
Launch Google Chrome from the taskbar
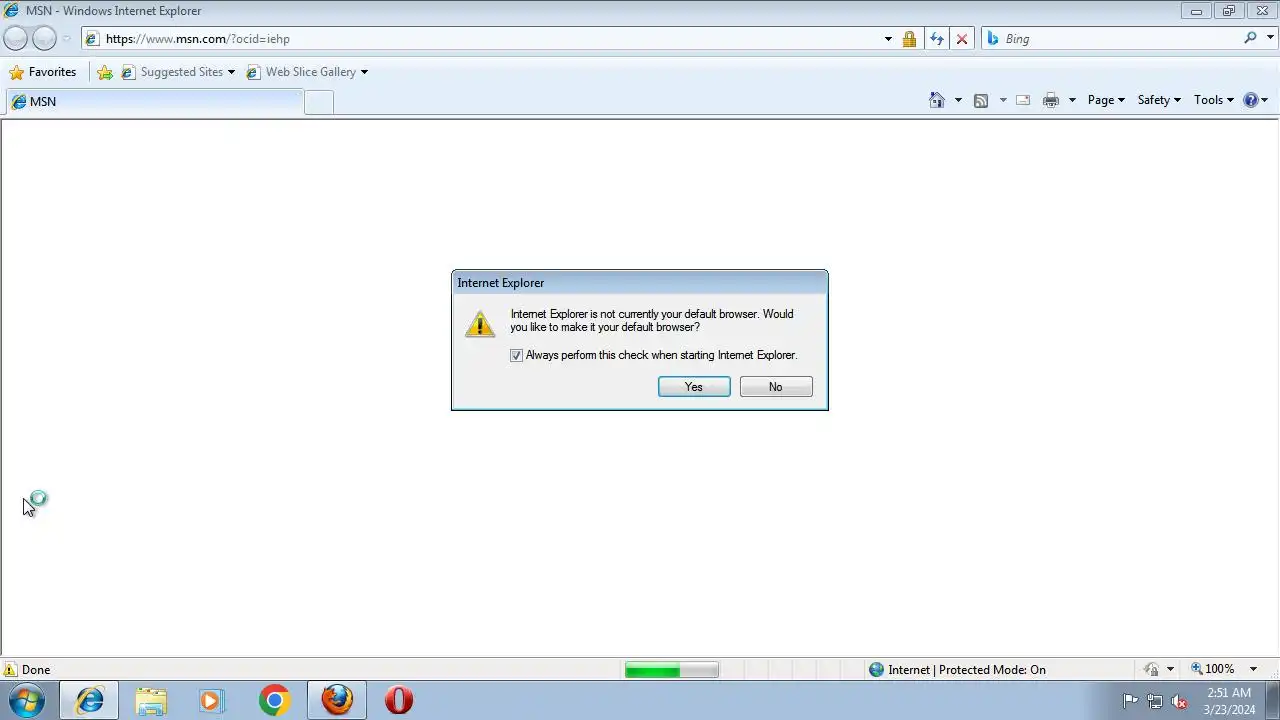pos(274,700)
